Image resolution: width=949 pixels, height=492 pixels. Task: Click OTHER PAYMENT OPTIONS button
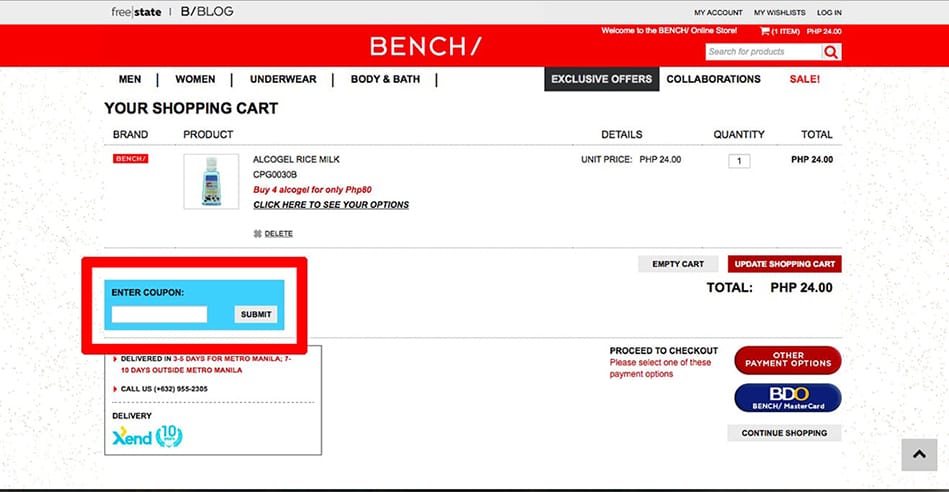(787, 360)
